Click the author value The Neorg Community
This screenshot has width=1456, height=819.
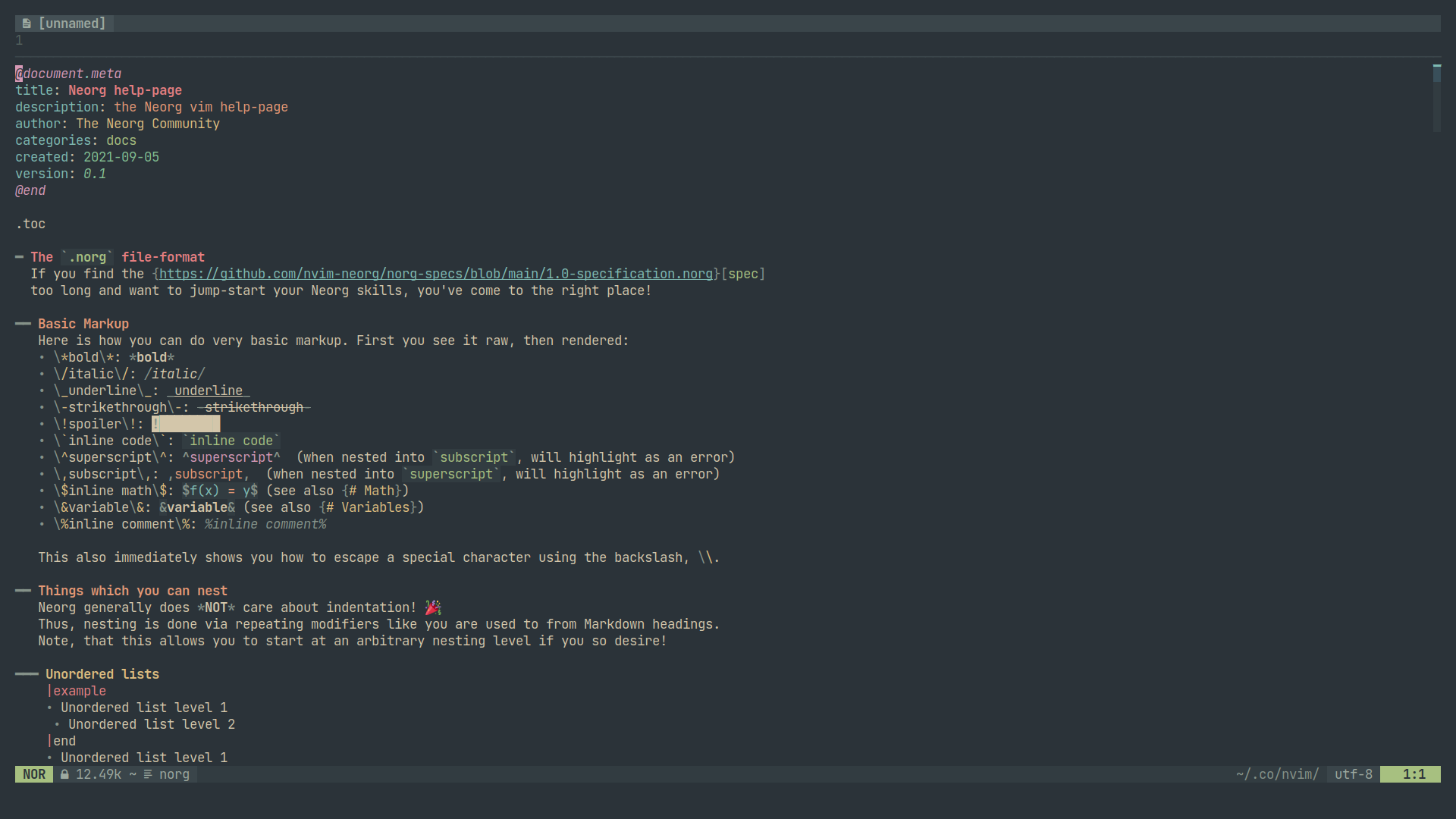click(x=148, y=124)
